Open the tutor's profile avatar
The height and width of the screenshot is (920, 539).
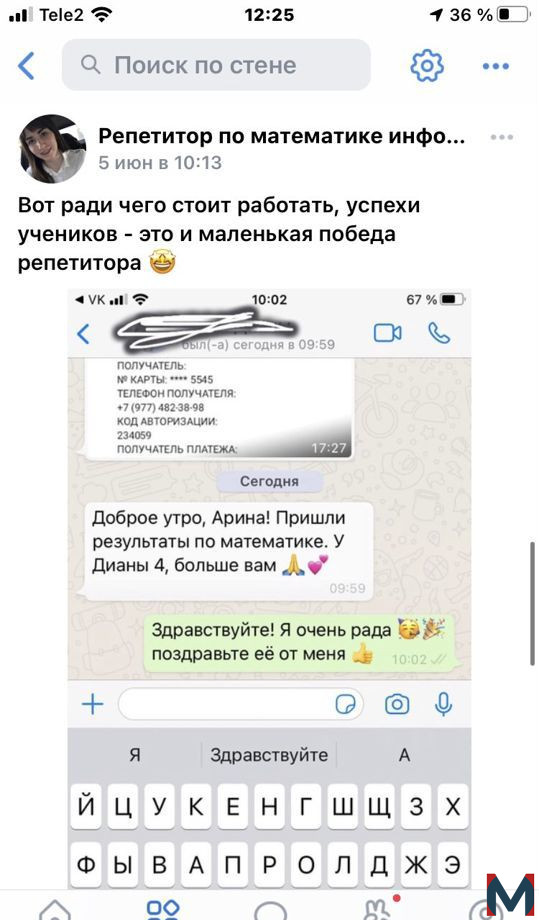click(52, 149)
